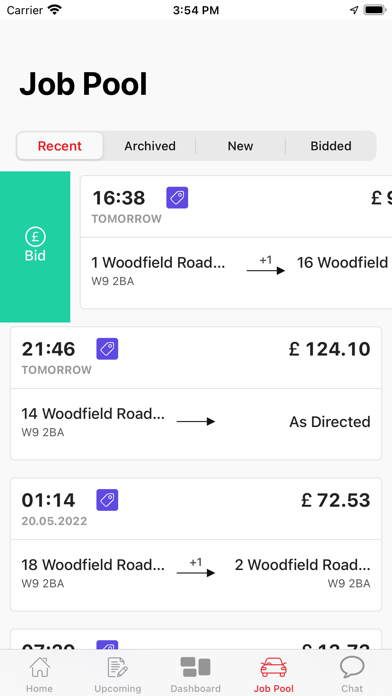
Task: Tap the As Directed destination text
Action: pos(330,422)
